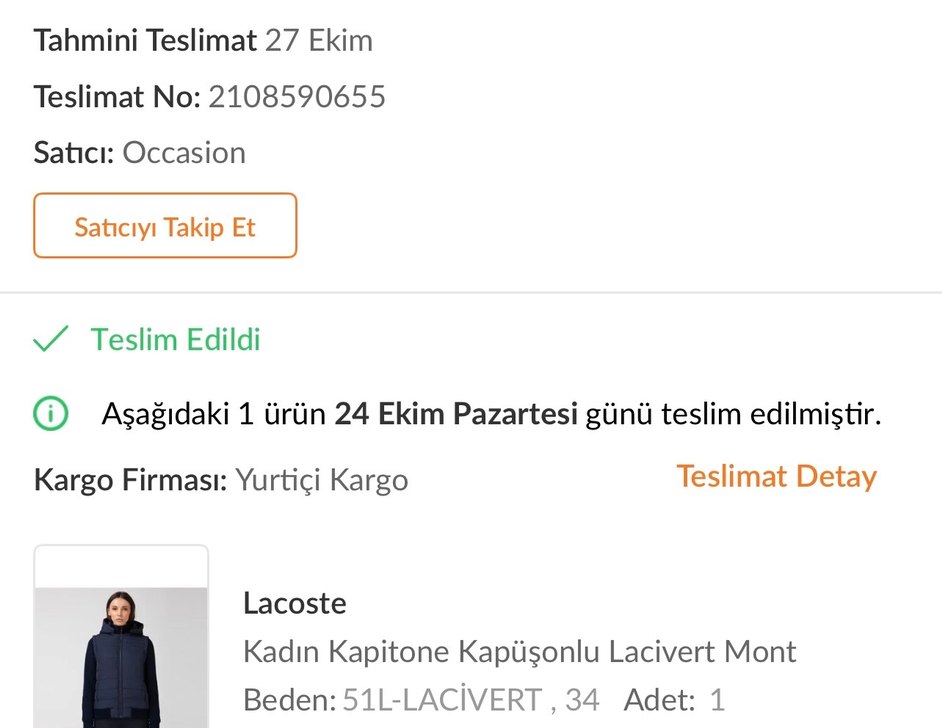Viewport: 942px width, 728px height.
Task: Click the seller name Occasion
Action: [184, 152]
